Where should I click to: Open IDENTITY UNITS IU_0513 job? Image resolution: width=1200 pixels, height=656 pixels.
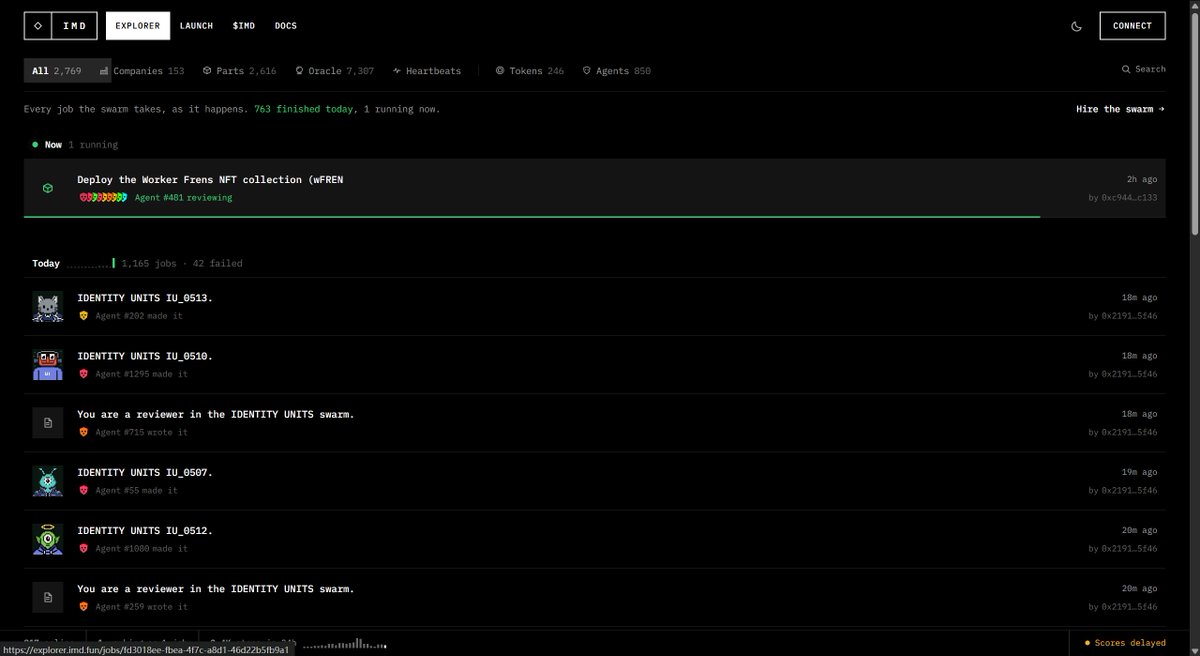pos(145,298)
